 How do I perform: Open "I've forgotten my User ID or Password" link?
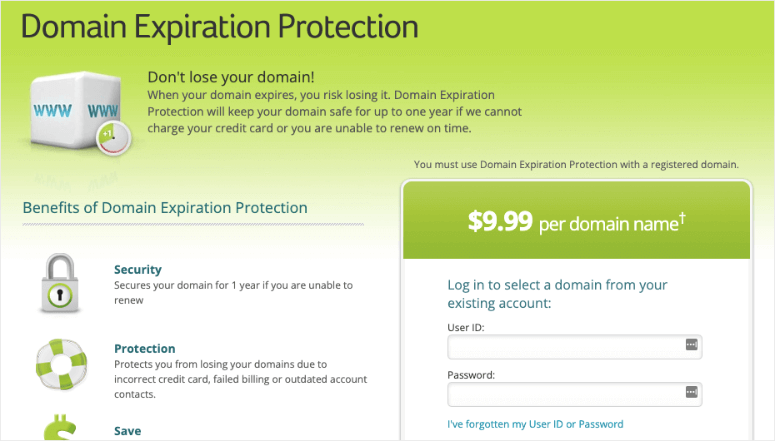535,424
